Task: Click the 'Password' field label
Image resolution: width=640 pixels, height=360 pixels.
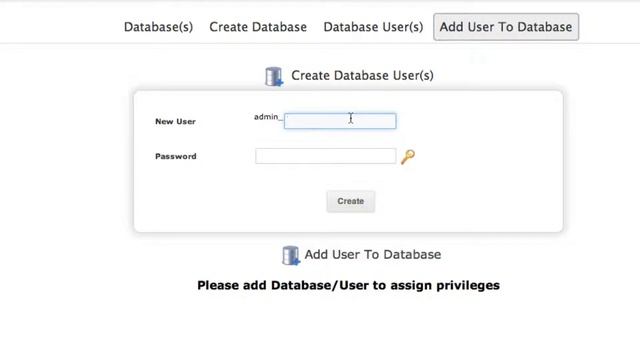Action: click(x=176, y=156)
